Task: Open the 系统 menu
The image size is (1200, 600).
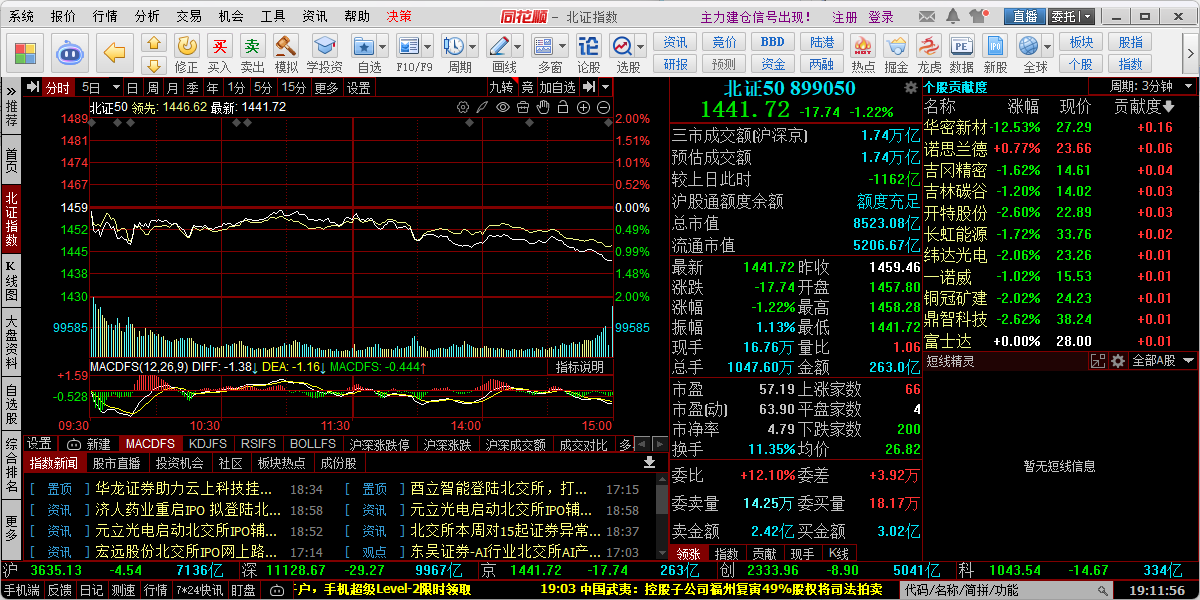Action: coord(20,16)
